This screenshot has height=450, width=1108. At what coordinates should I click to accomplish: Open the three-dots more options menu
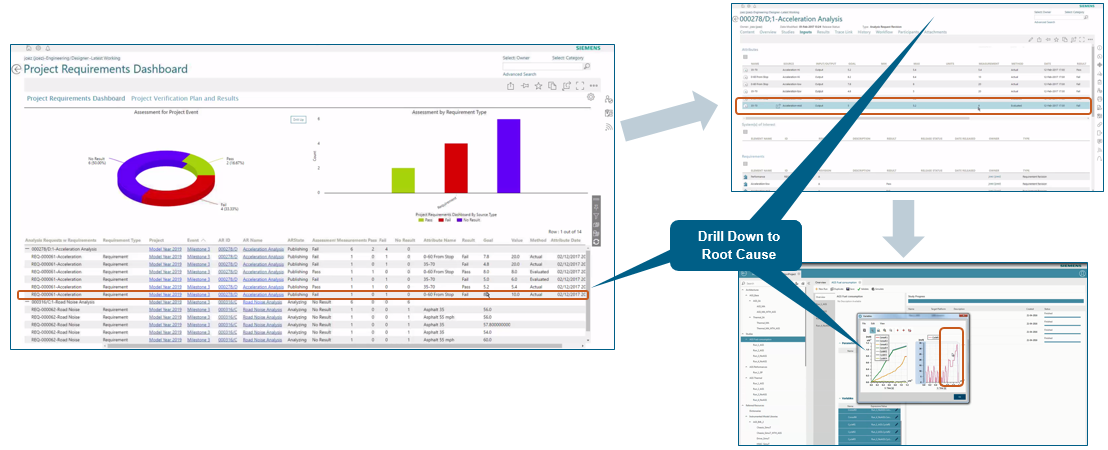[x=594, y=86]
